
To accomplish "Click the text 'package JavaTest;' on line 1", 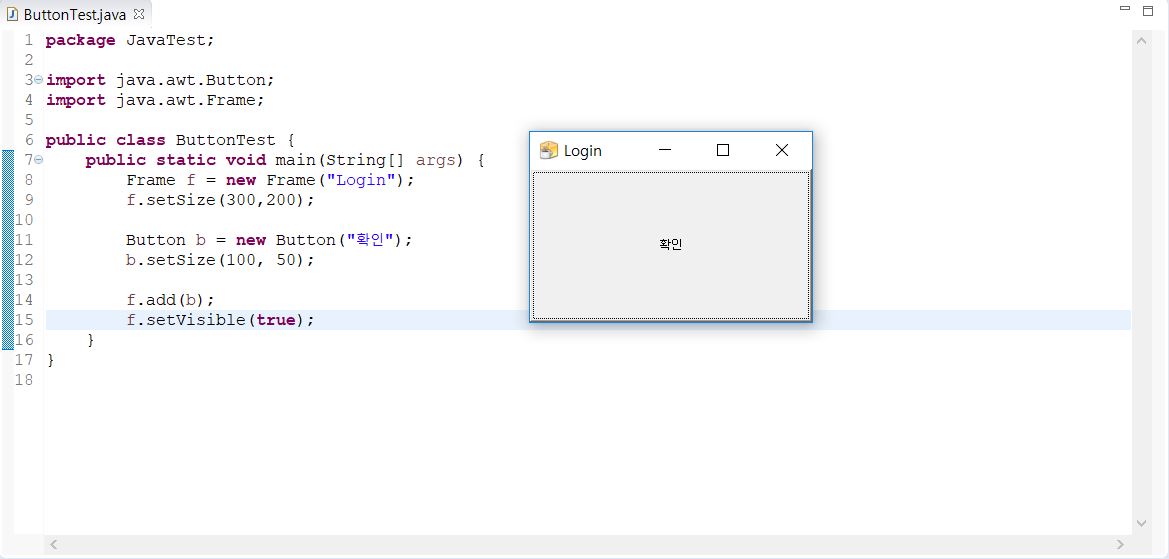I will click(130, 40).
